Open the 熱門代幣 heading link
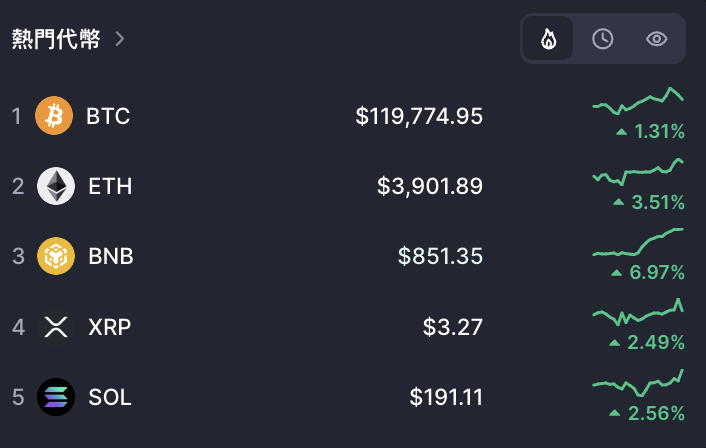This screenshot has width=706, height=448. 56,39
